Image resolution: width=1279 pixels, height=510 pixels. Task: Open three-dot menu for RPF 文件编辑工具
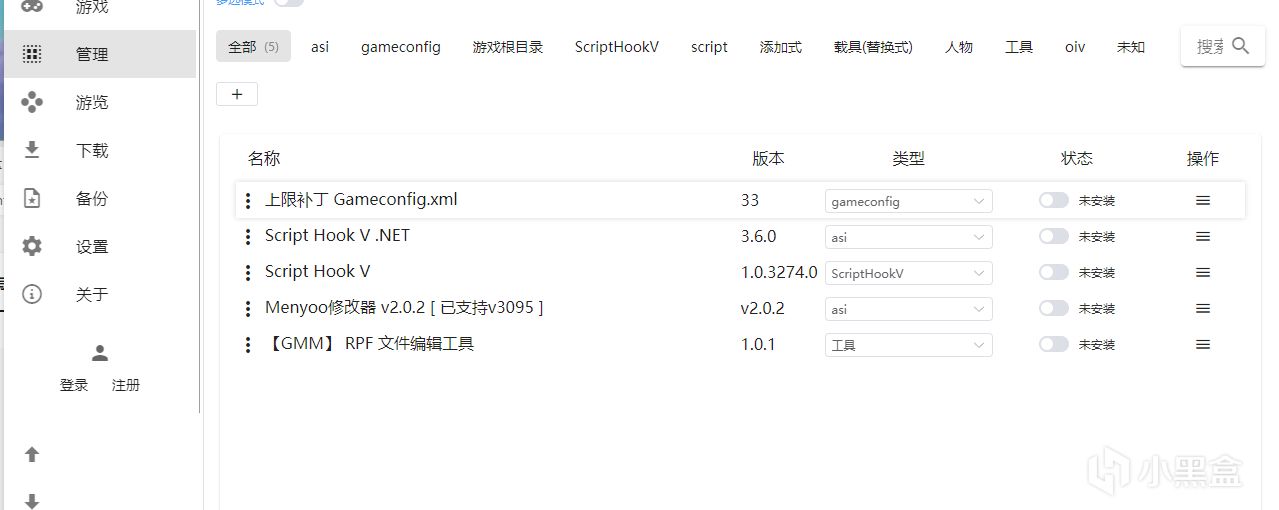[x=248, y=345]
